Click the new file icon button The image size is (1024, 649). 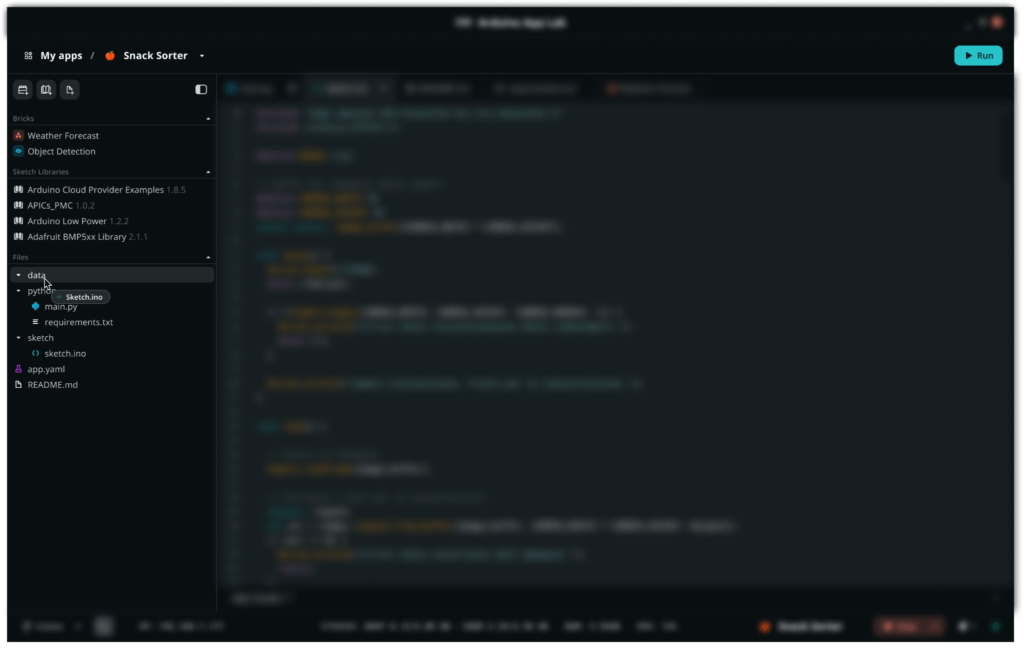pyautogui.click(x=69, y=90)
